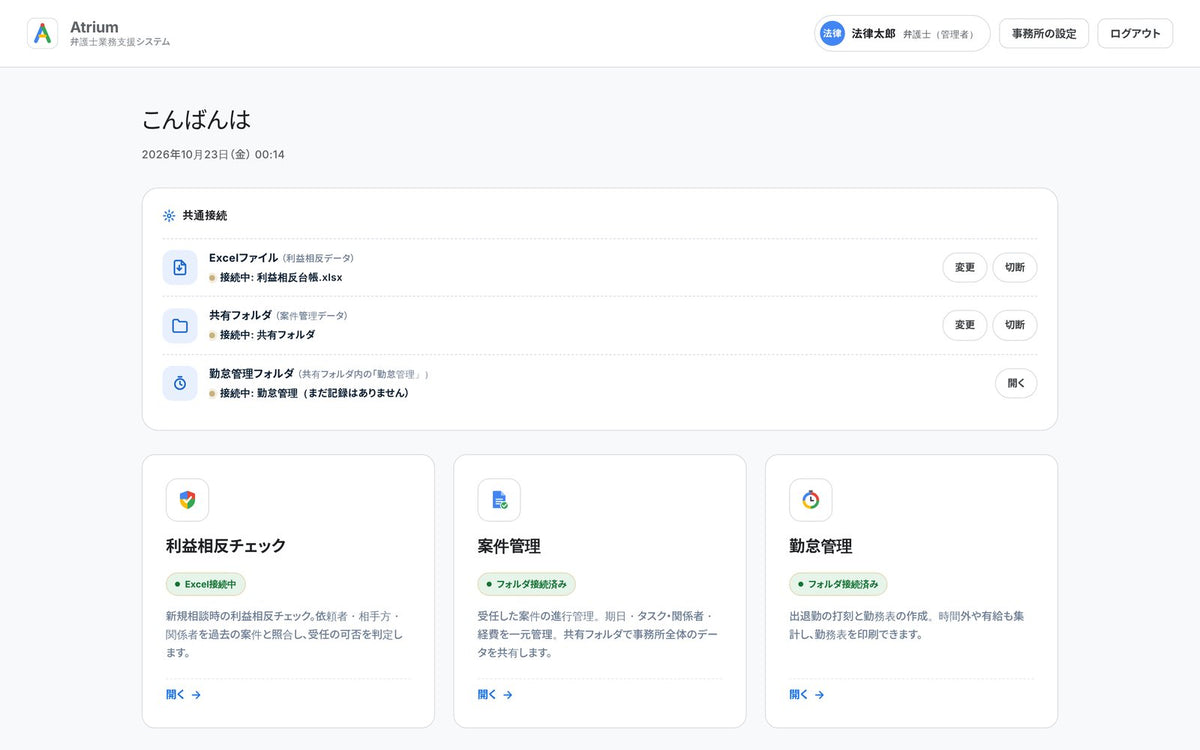Open the 利益相反チェック card link
The width and height of the screenshot is (1200, 750).
coord(183,694)
